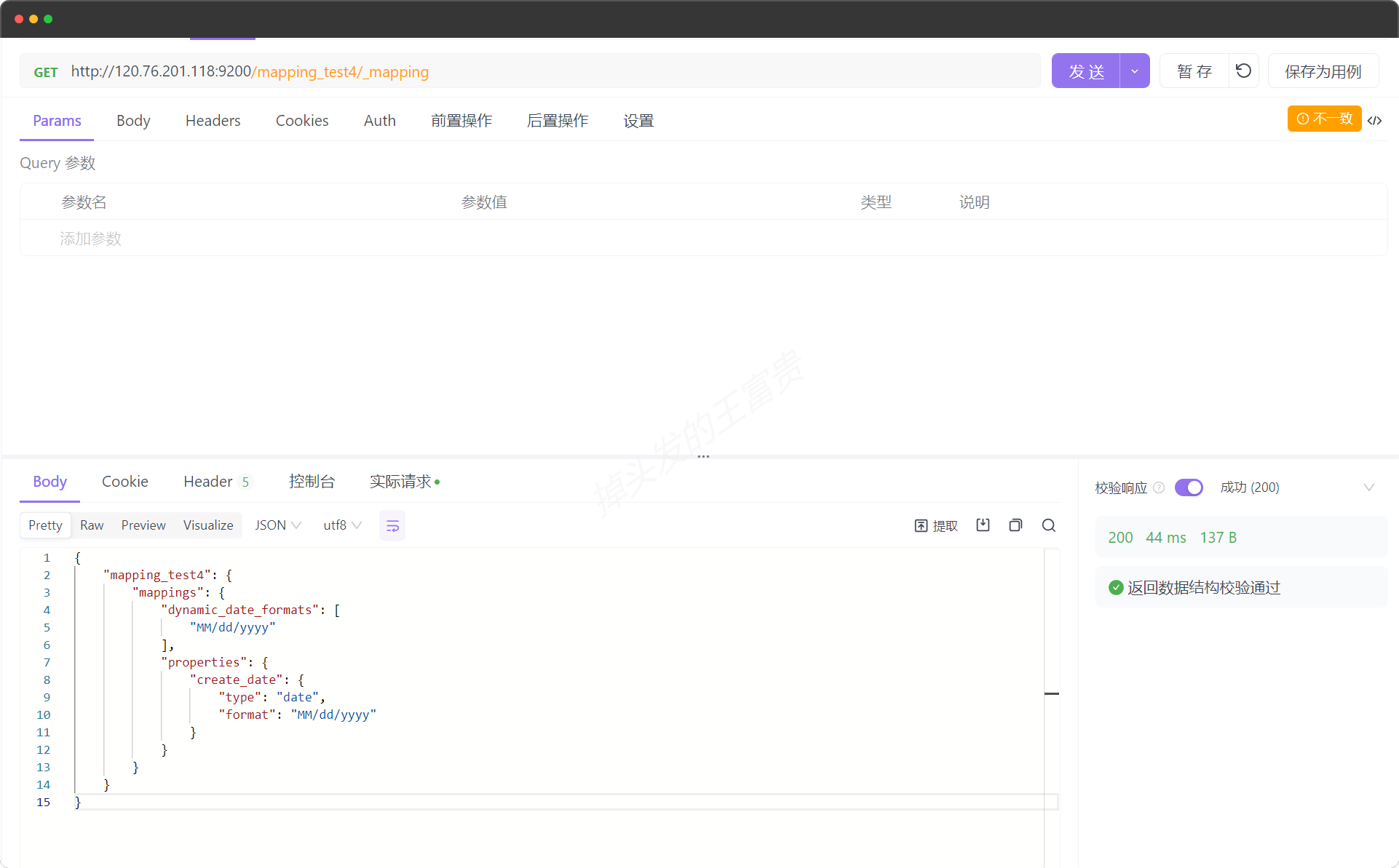Click the GET method selector
Image resolution: width=1399 pixels, height=868 pixels.
point(46,72)
